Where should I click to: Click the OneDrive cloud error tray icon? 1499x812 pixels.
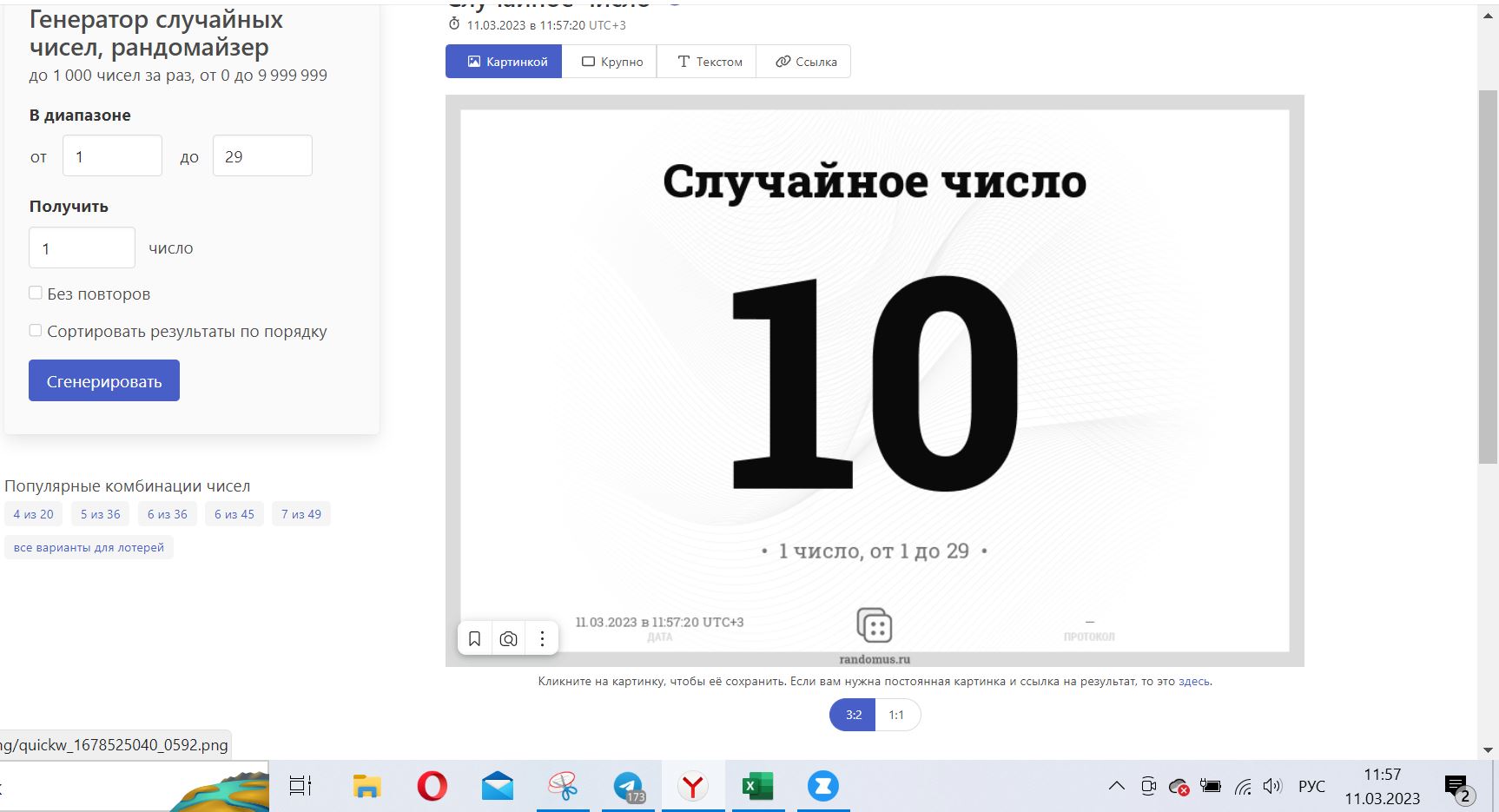1179,787
